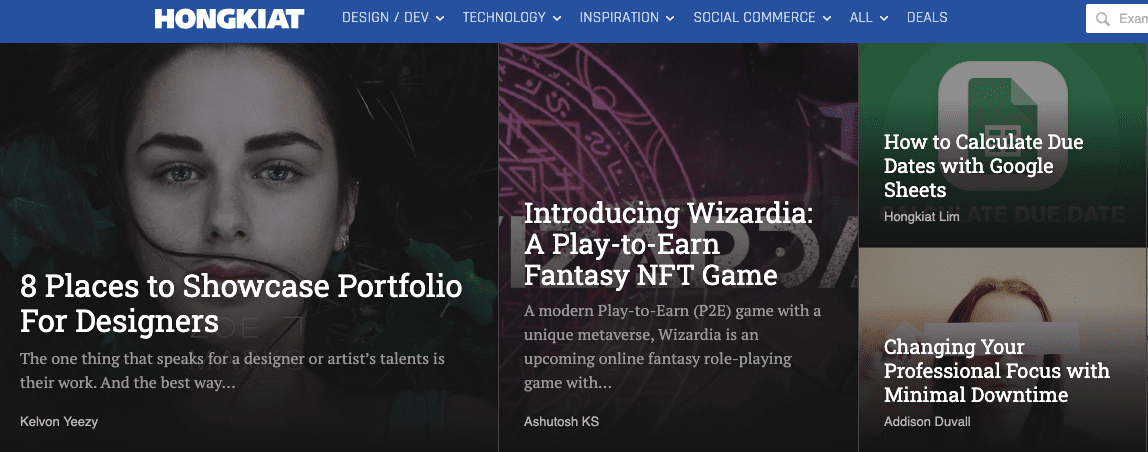Click author name Addison Duvall
Image resolution: width=1148 pixels, height=452 pixels.
927,422
